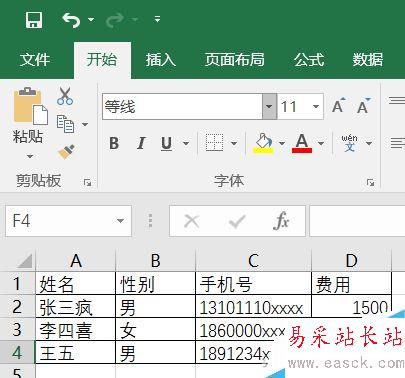Apply red font color A
The image size is (405, 378).
tap(302, 143)
